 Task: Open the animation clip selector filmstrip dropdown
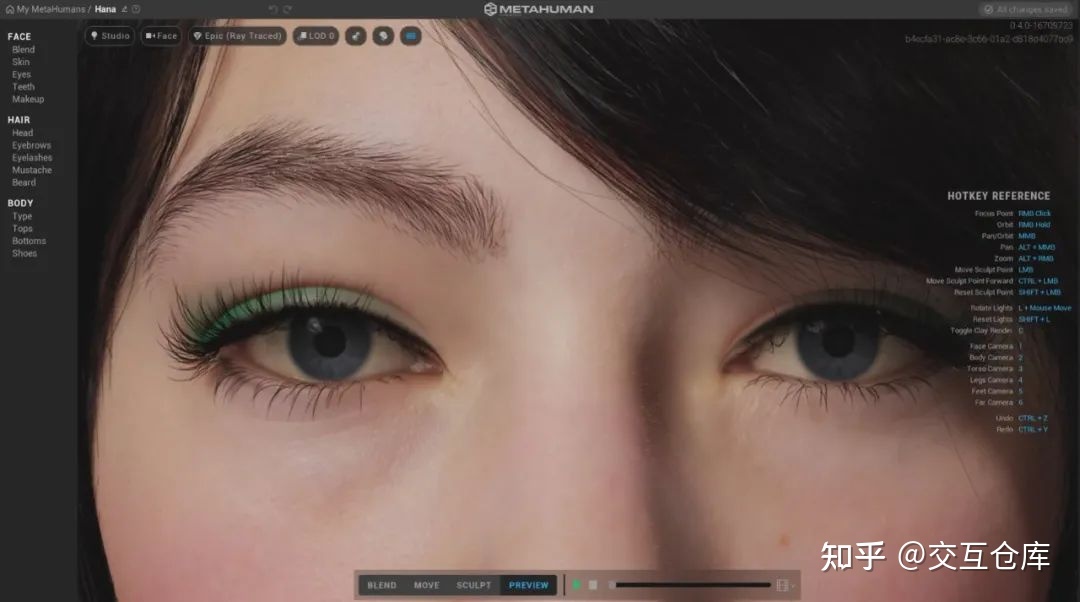pyautogui.click(x=785, y=585)
